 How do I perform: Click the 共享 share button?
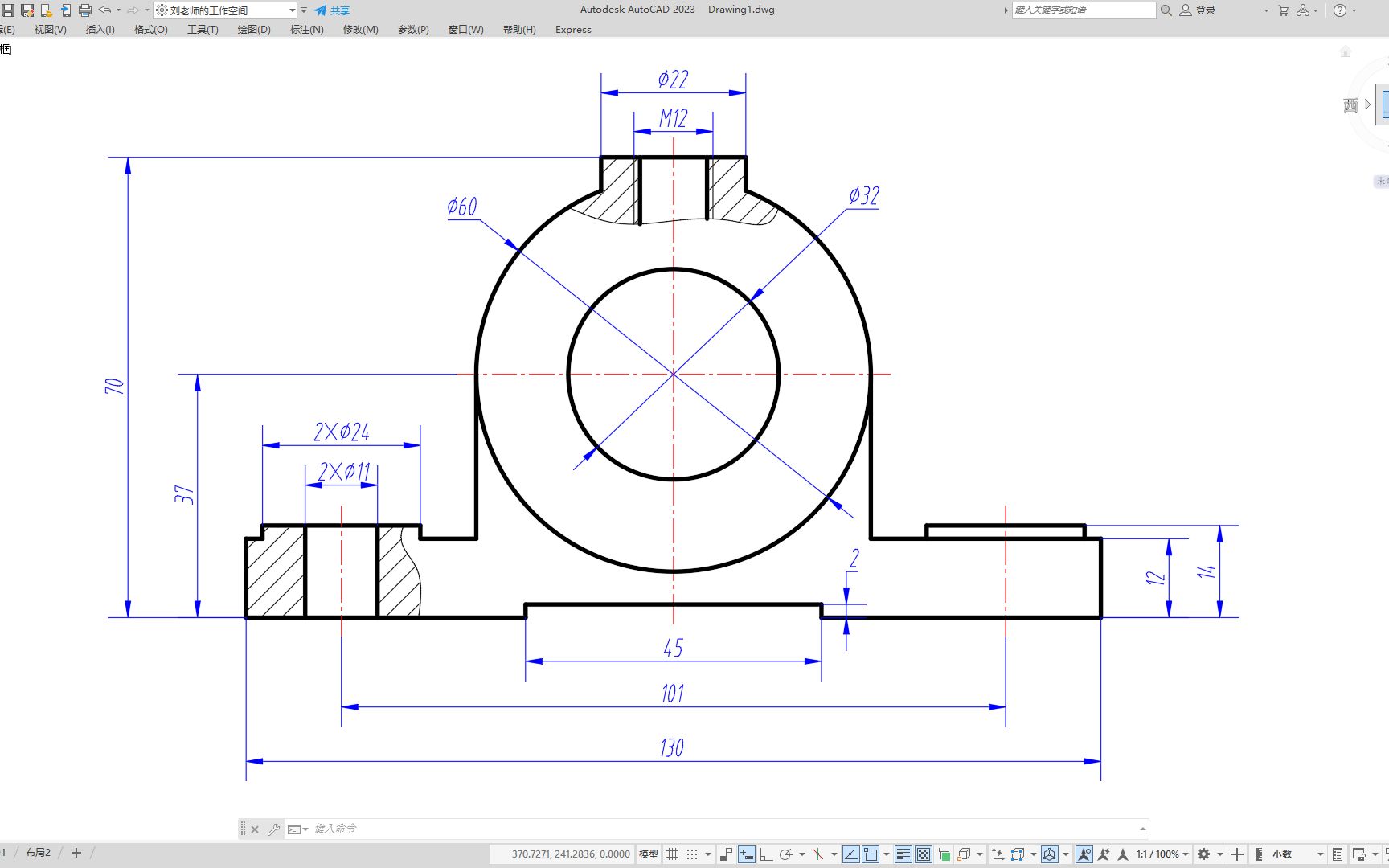coord(332,10)
